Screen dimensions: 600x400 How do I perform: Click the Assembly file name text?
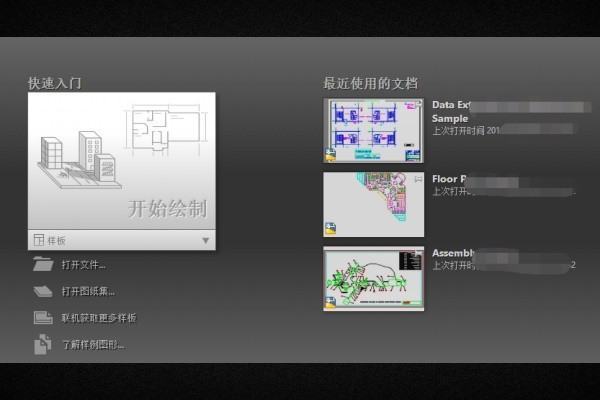coord(453,253)
